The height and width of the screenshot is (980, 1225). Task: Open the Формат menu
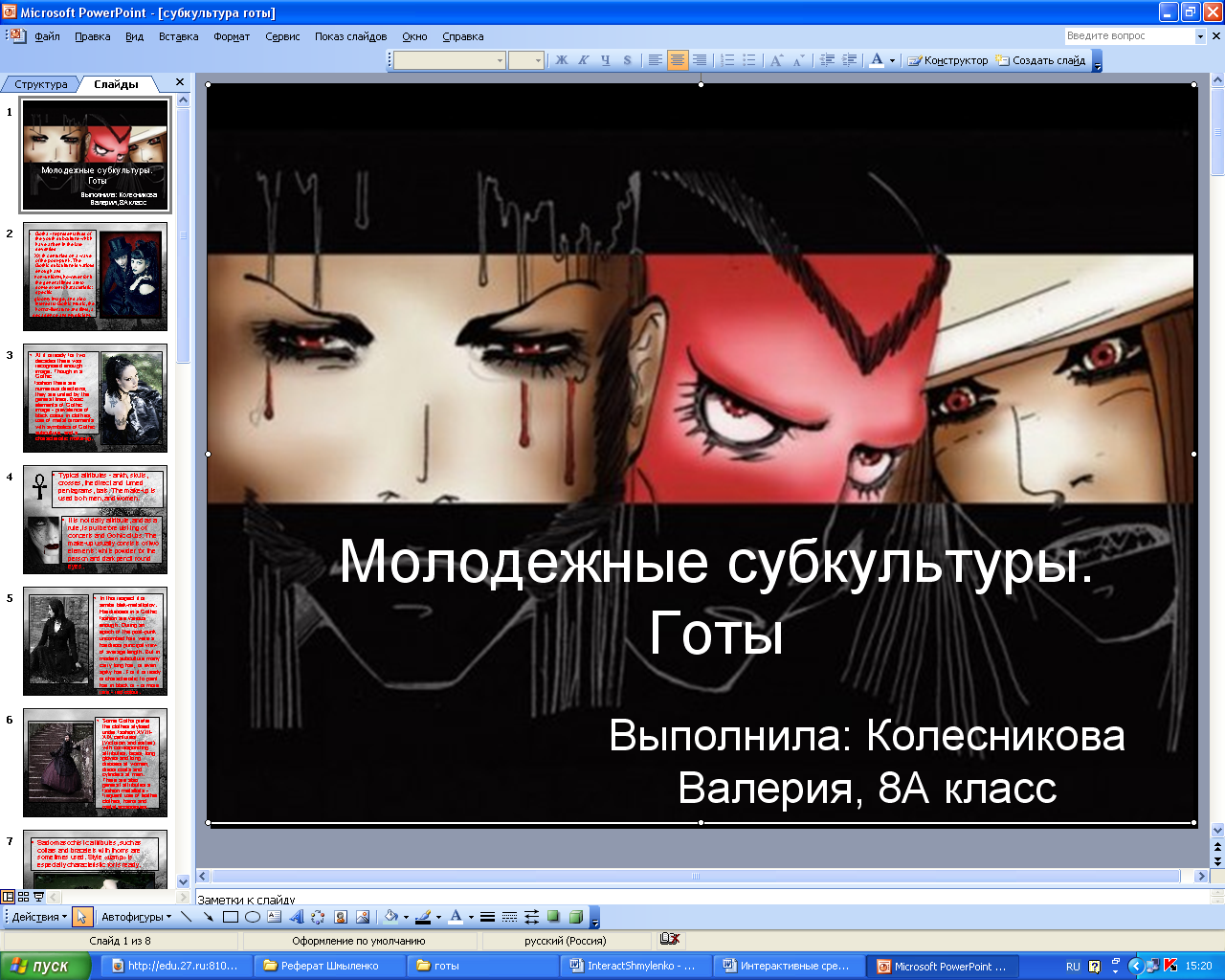232,36
